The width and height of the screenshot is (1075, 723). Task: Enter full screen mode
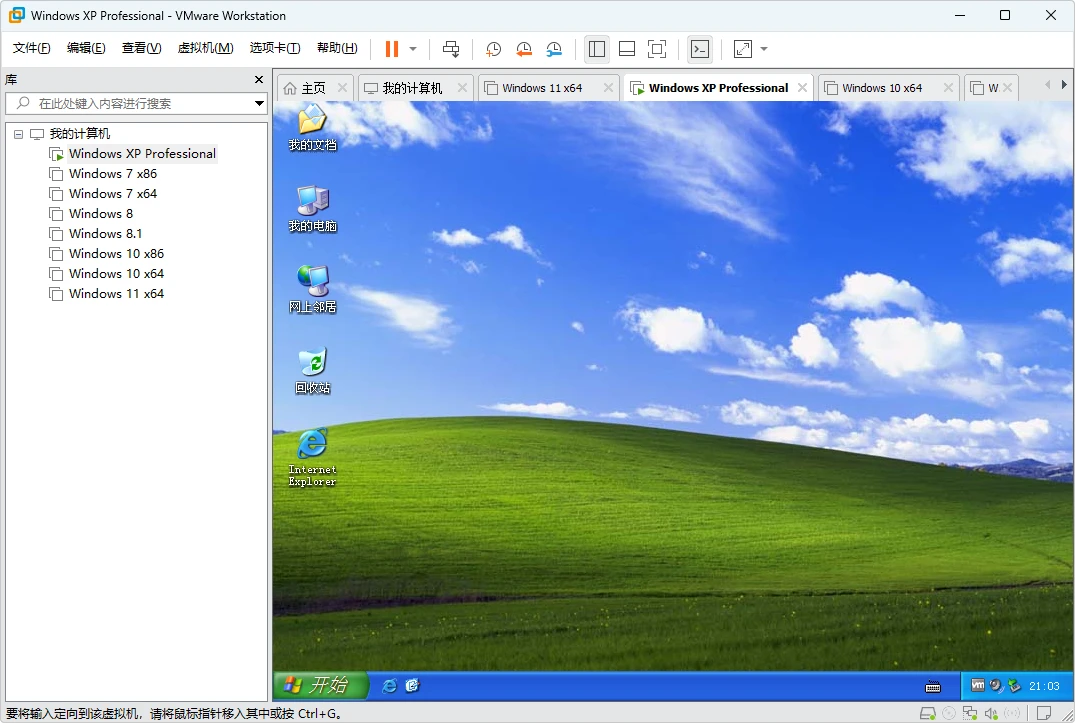pos(657,48)
